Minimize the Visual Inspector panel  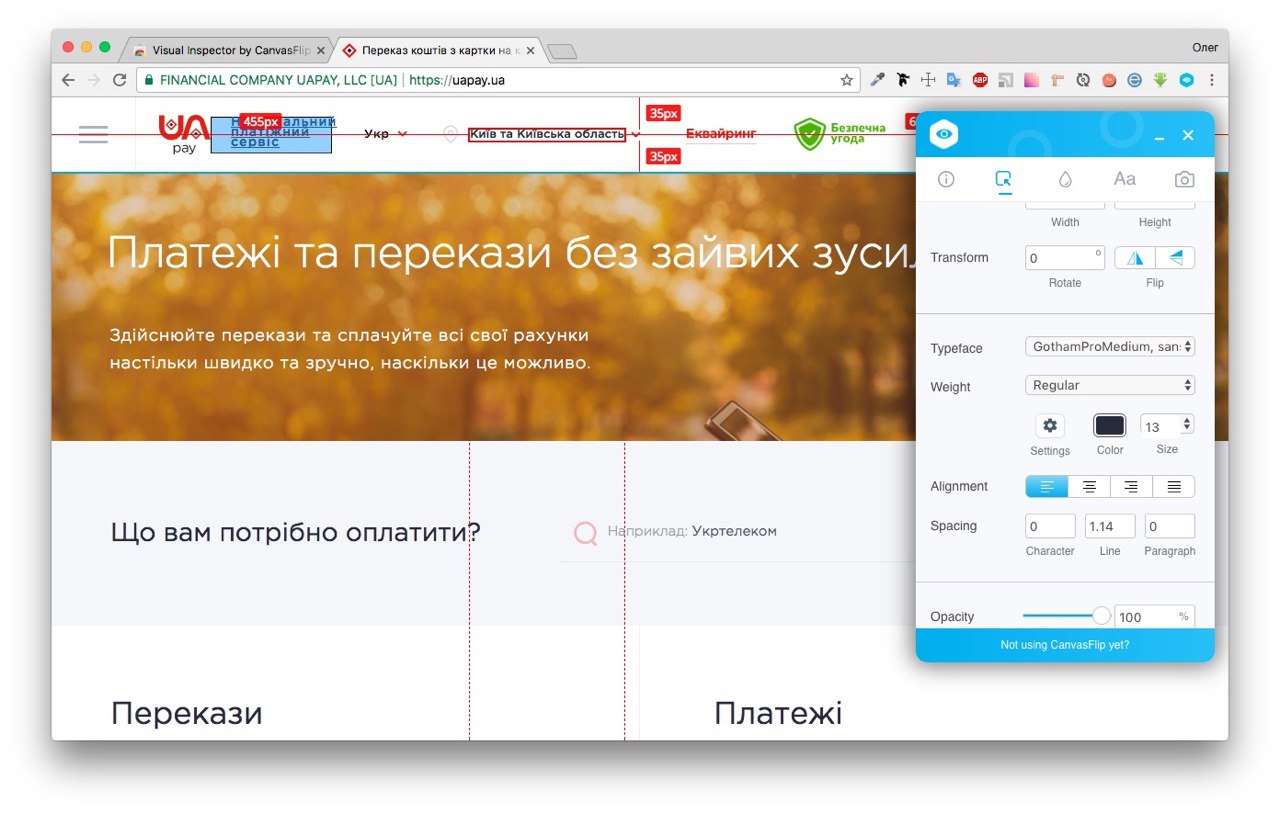tap(1160, 136)
